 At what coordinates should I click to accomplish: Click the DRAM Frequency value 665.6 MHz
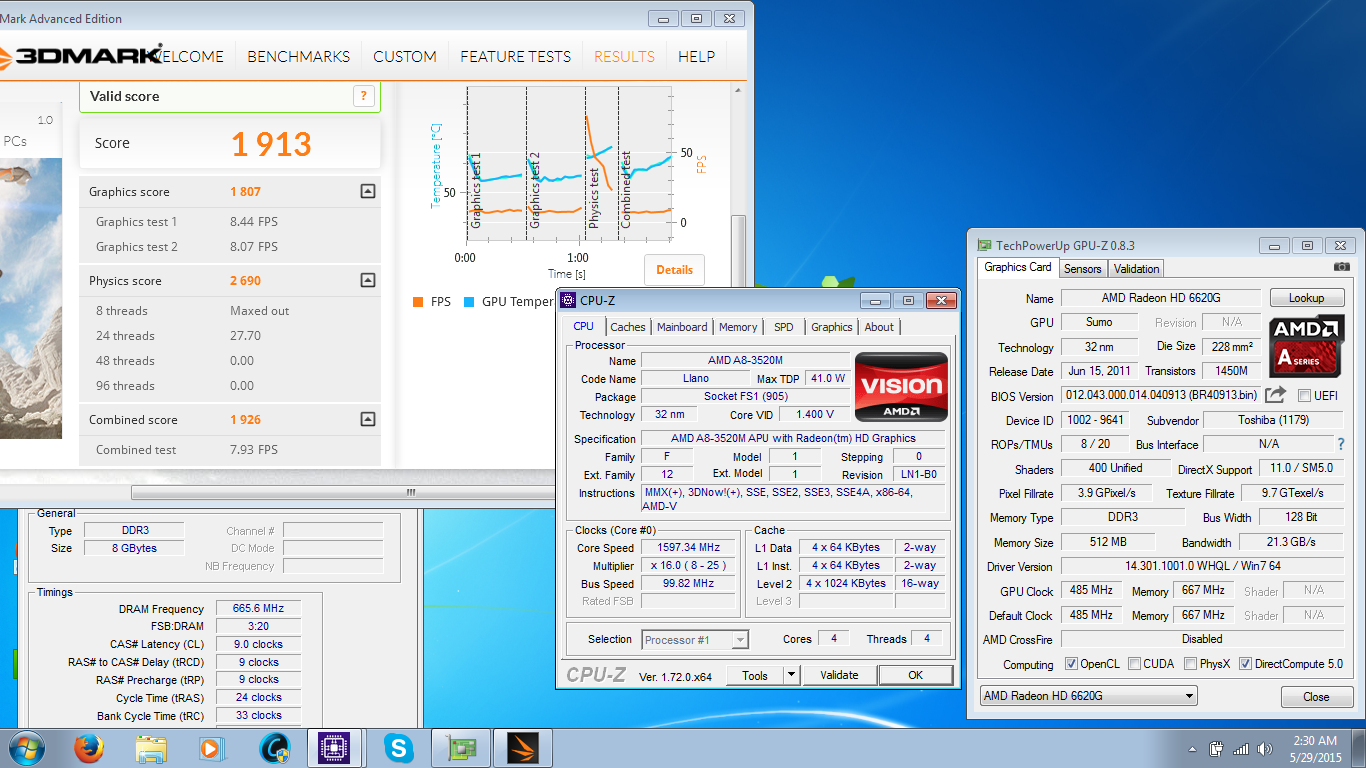258,608
